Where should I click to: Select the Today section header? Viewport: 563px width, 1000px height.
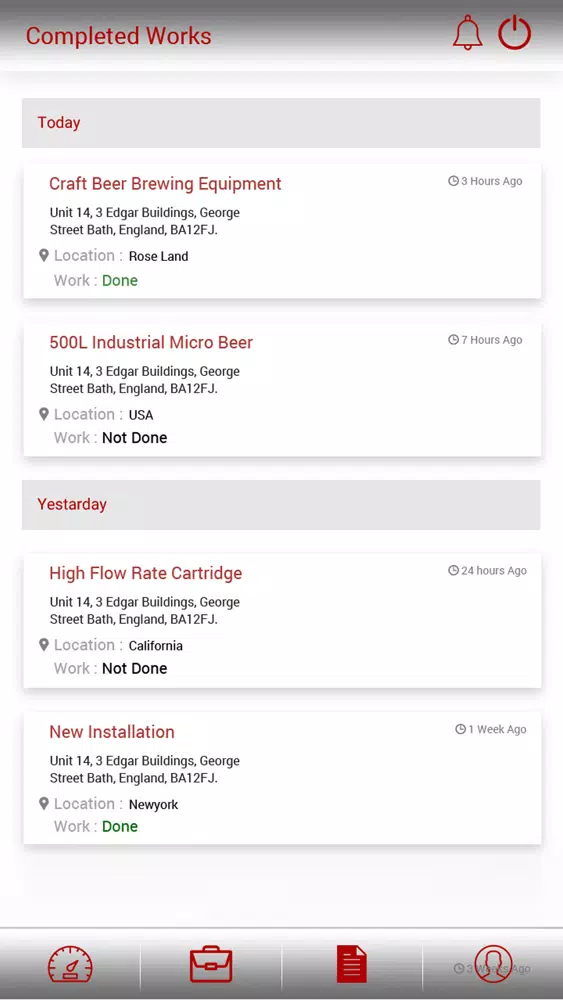(281, 122)
